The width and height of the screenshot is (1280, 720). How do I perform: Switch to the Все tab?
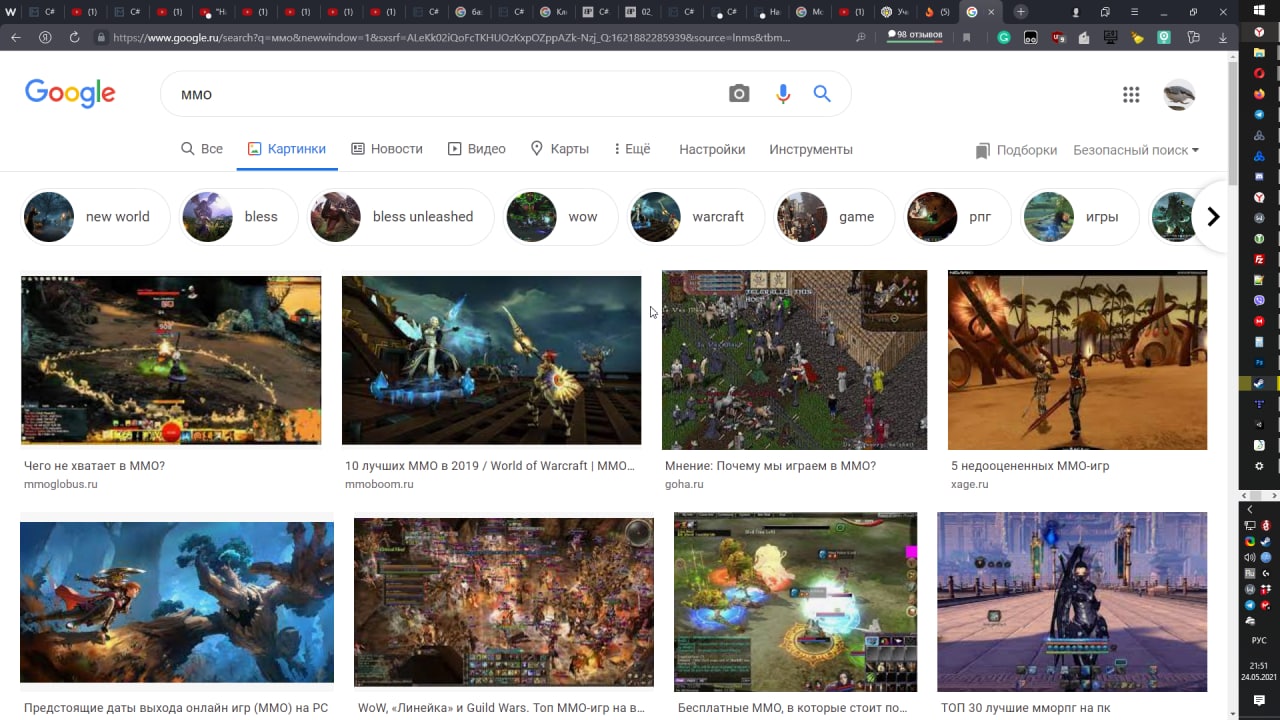[201, 149]
